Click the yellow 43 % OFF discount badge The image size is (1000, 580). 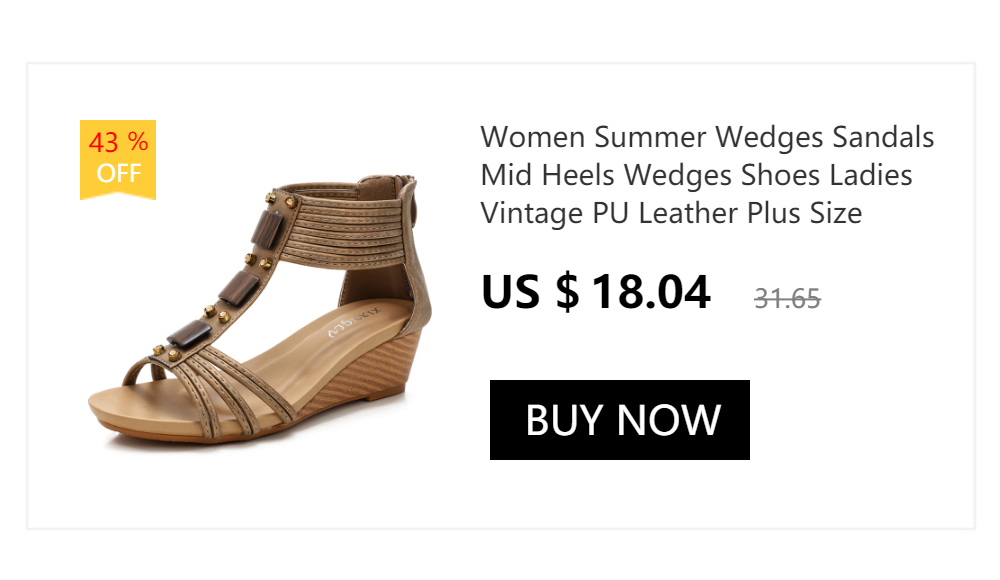(118, 160)
